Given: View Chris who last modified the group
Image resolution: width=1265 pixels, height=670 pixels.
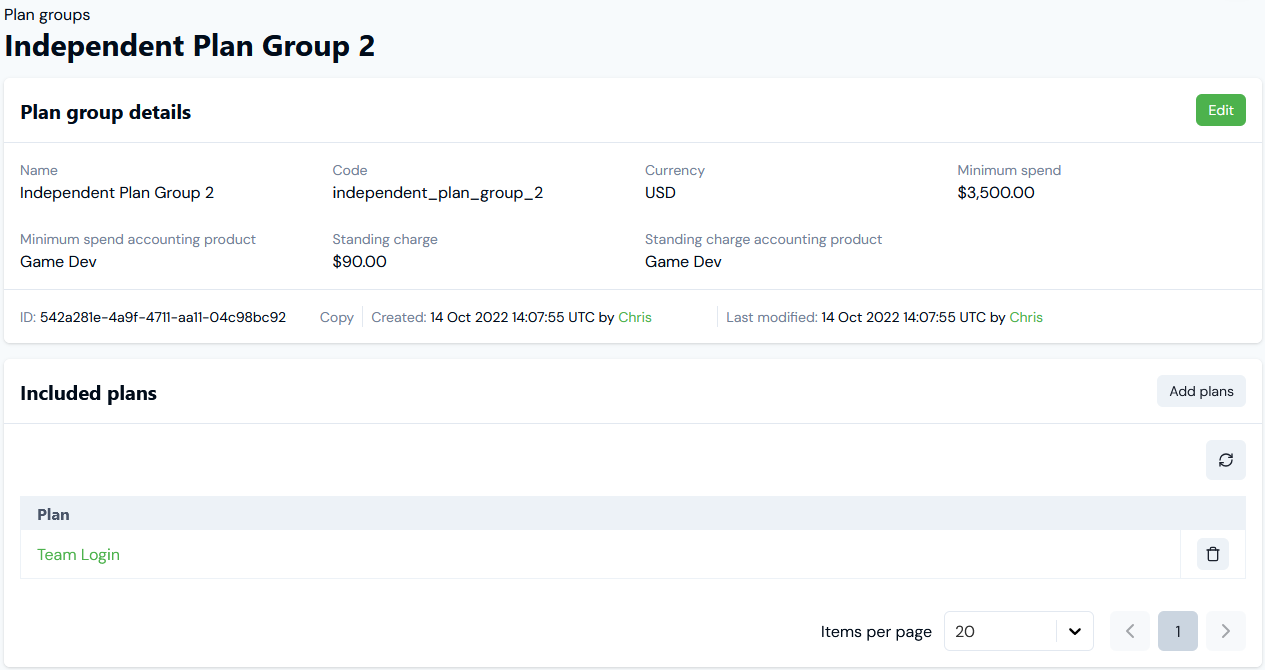Looking at the screenshot, I should point(1025,317).
